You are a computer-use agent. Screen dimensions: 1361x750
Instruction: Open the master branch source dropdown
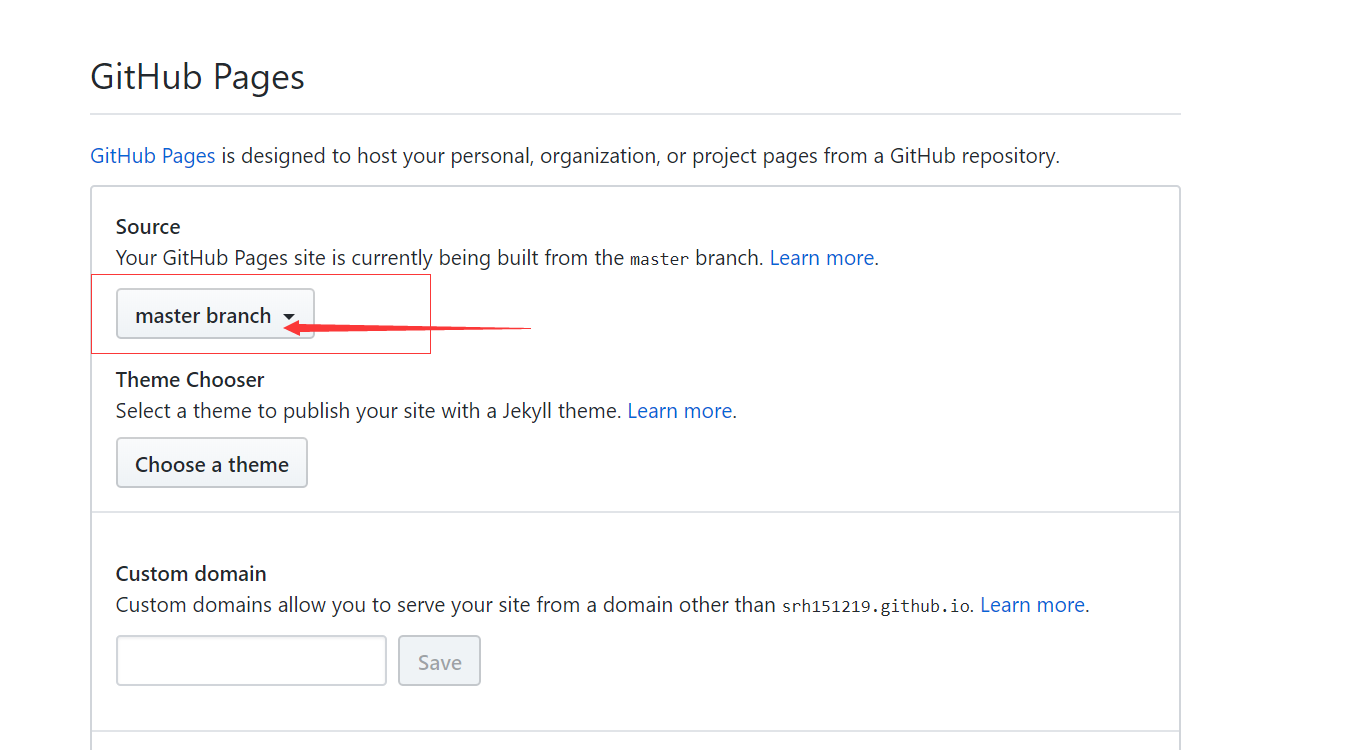(215, 314)
